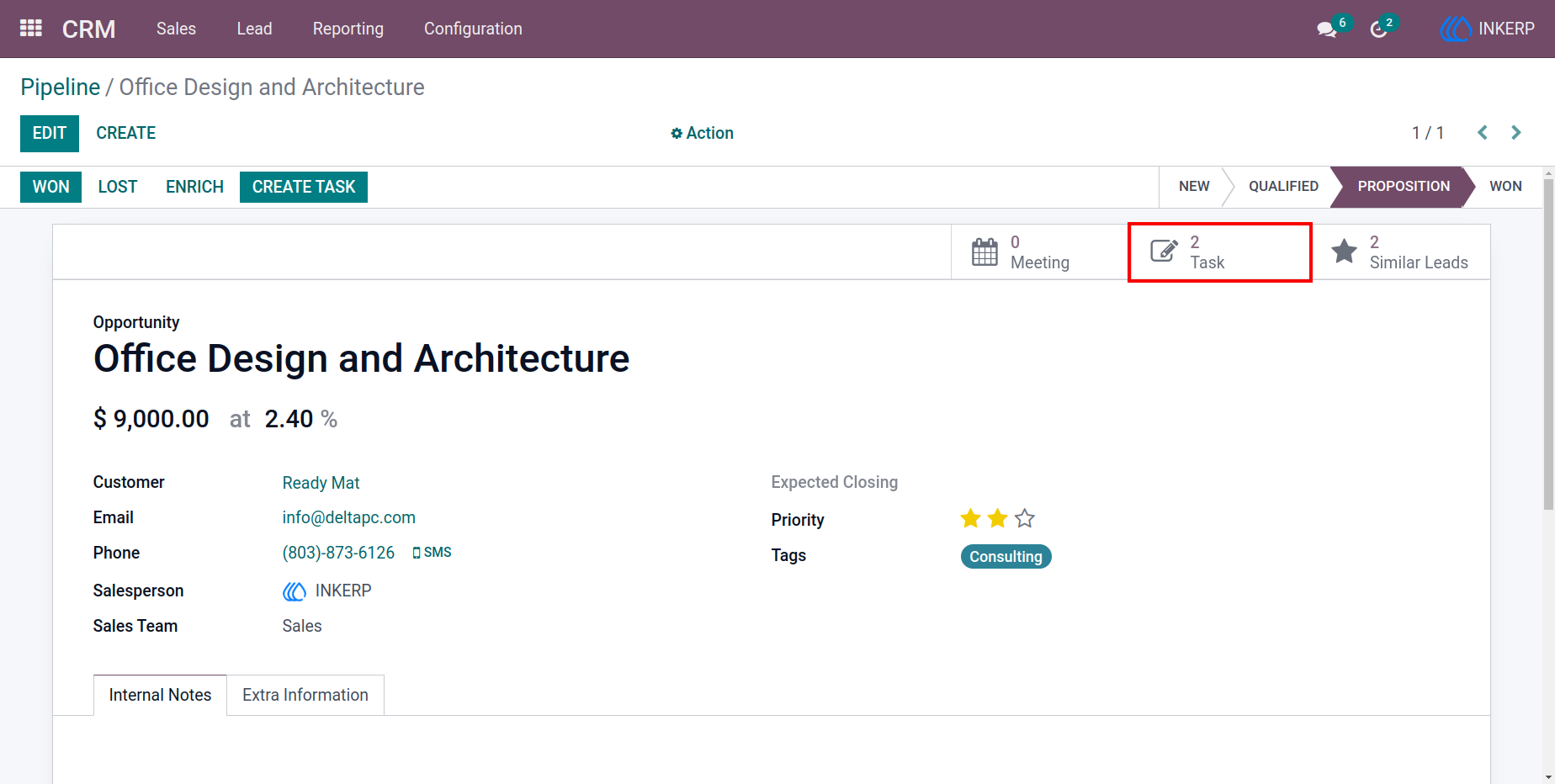Open the Meeting calendar stat button
The image size is (1555, 784).
click(1039, 252)
